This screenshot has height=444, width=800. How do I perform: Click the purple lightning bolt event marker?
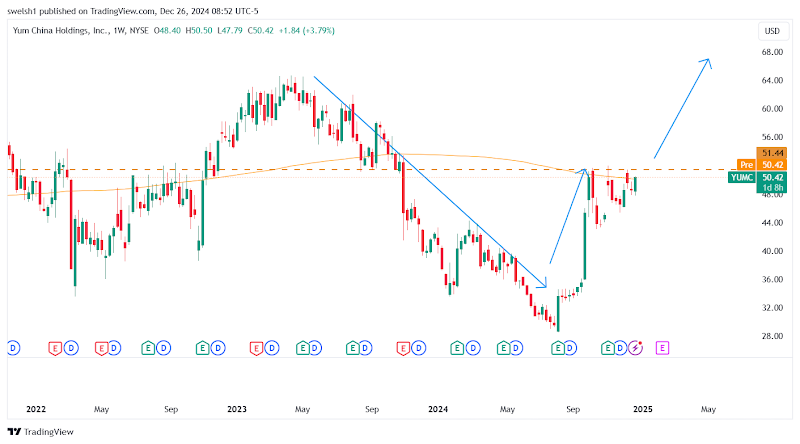point(635,348)
